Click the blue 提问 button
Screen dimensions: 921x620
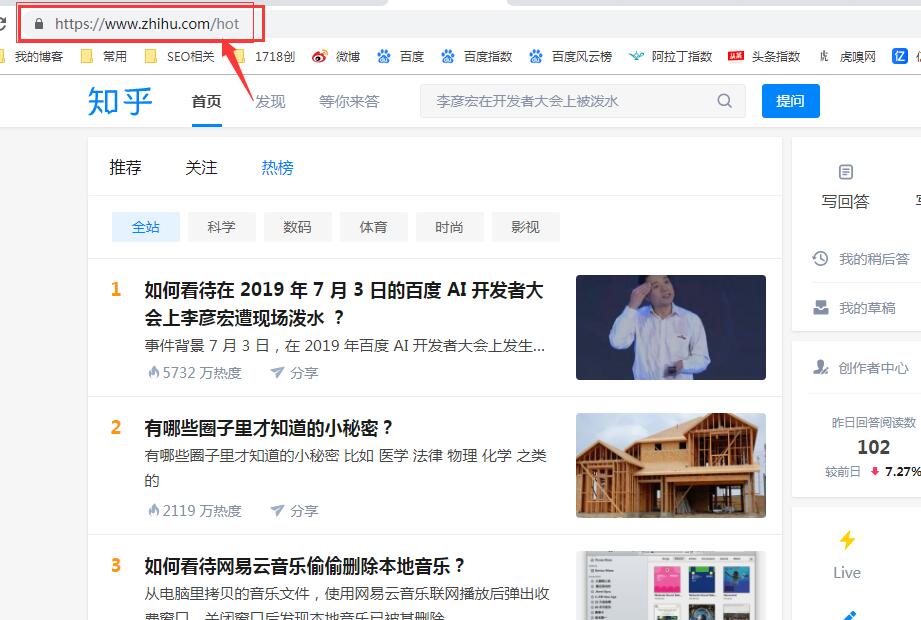click(x=790, y=101)
